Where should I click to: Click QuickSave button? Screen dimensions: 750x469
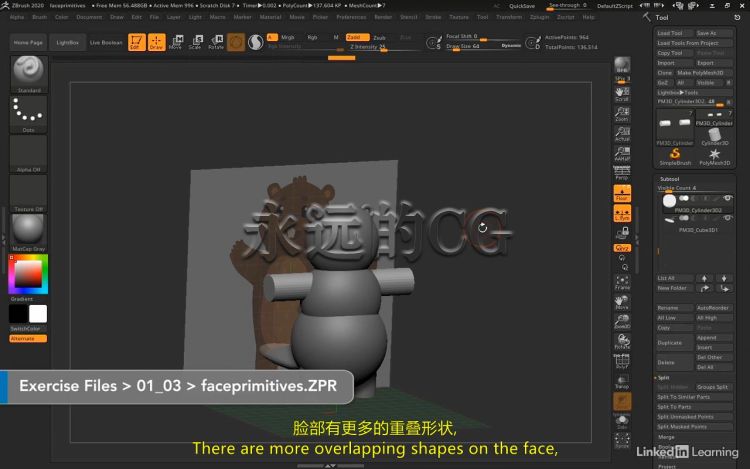click(522, 6)
